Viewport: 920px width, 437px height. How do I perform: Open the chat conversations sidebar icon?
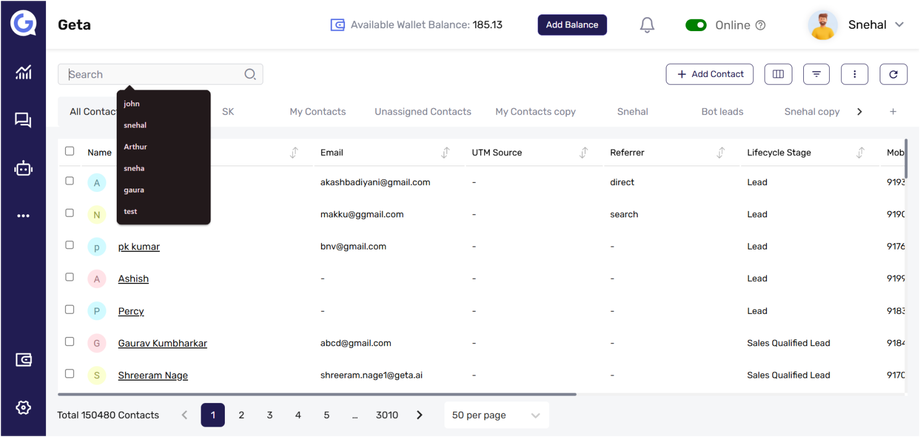23,120
